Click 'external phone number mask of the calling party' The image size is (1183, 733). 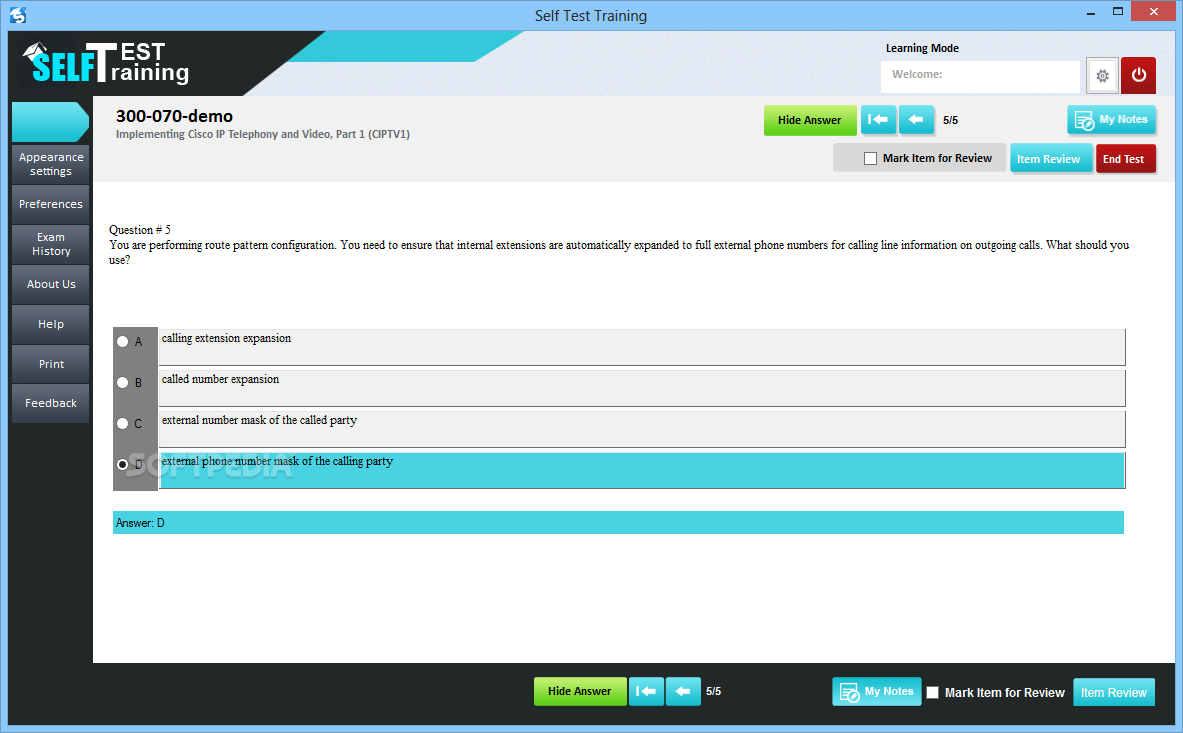[x=277, y=461]
